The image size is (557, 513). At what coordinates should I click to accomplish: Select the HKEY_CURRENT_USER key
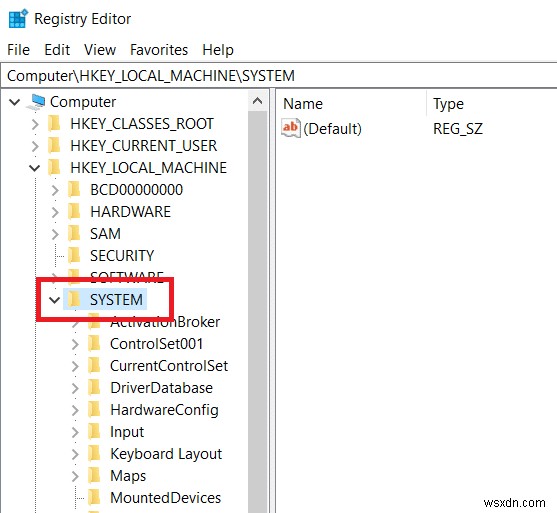(x=144, y=146)
